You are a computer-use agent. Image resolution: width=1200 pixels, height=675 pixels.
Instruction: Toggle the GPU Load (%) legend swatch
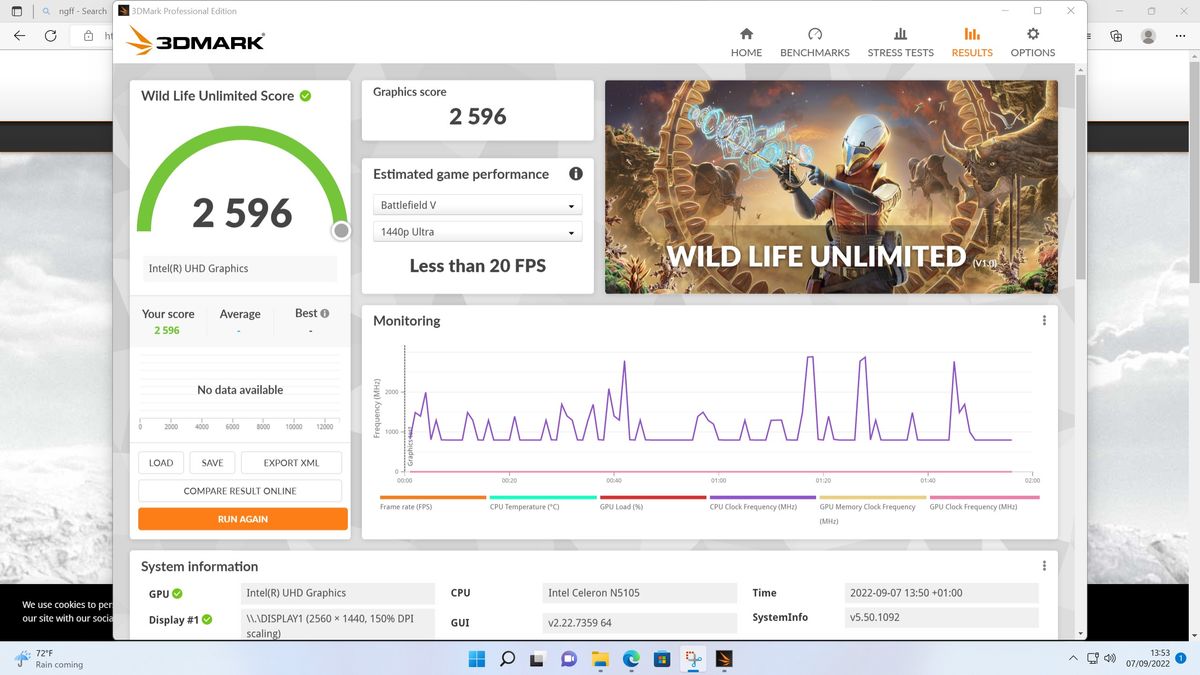652,497
